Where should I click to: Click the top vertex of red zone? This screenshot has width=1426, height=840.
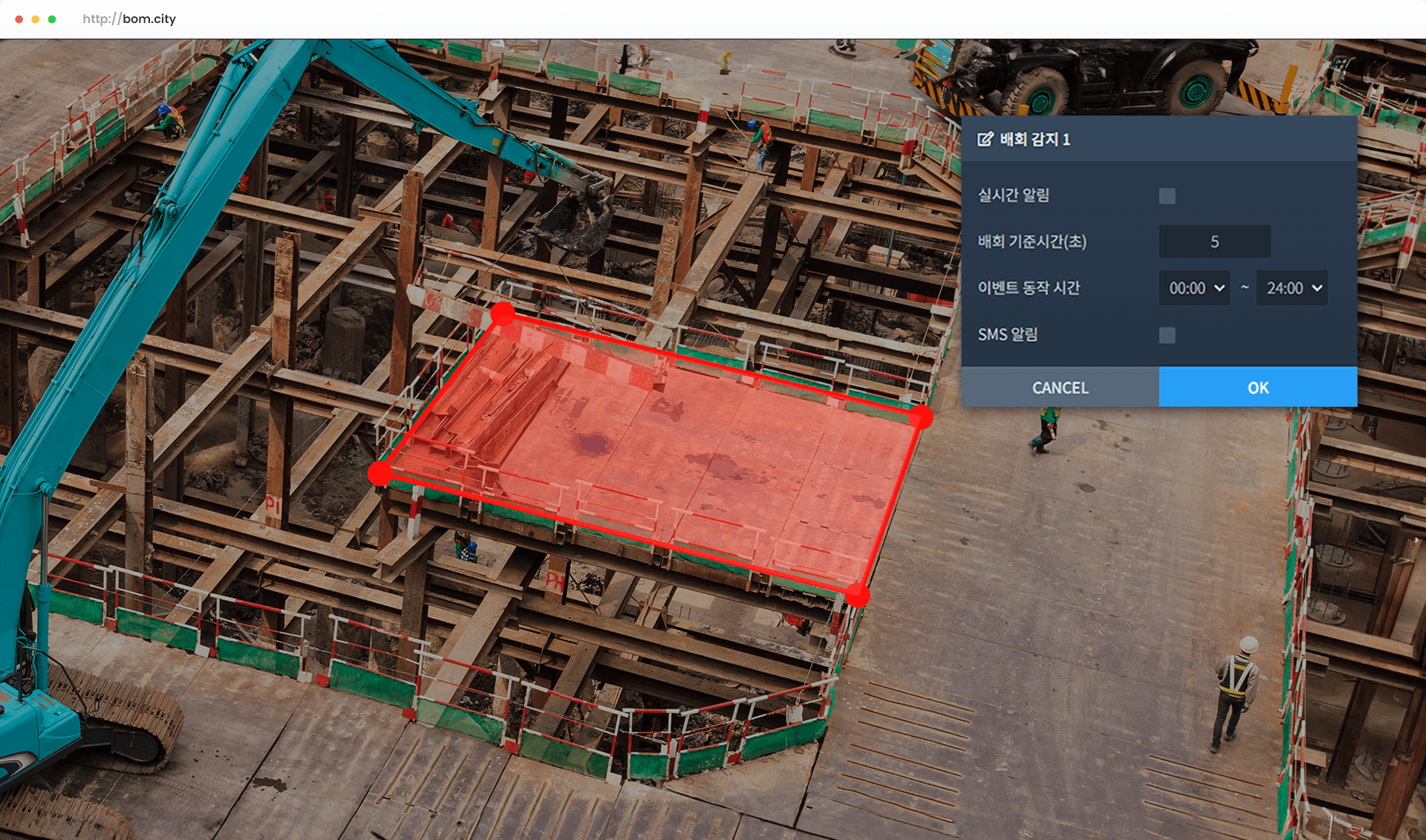tap(503, 314)
